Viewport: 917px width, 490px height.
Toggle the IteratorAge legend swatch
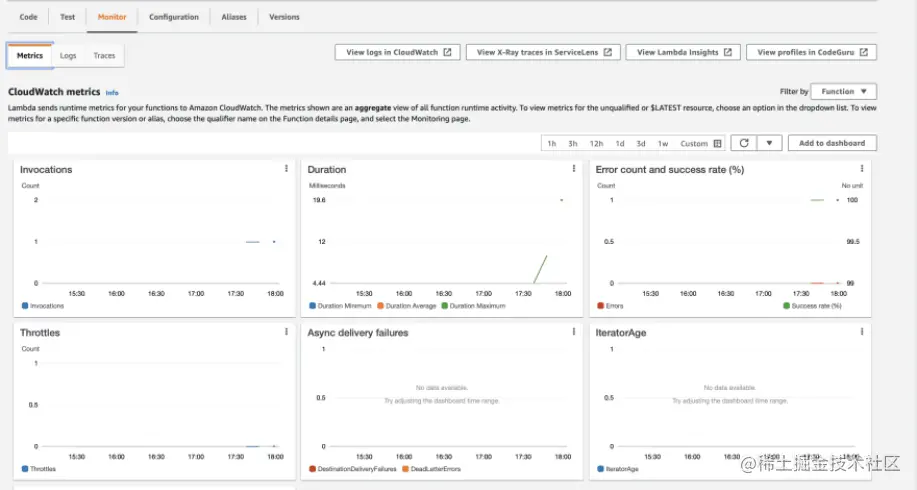pyautogui.click(x=600, y=468)
